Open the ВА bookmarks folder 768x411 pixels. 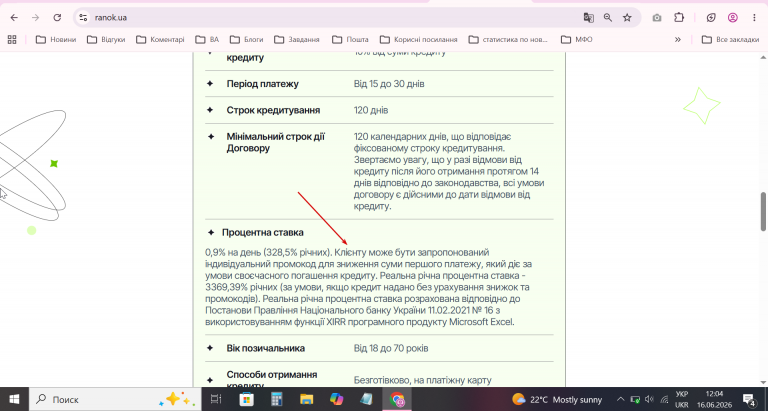pyautogui.click(x=207, y=39)
